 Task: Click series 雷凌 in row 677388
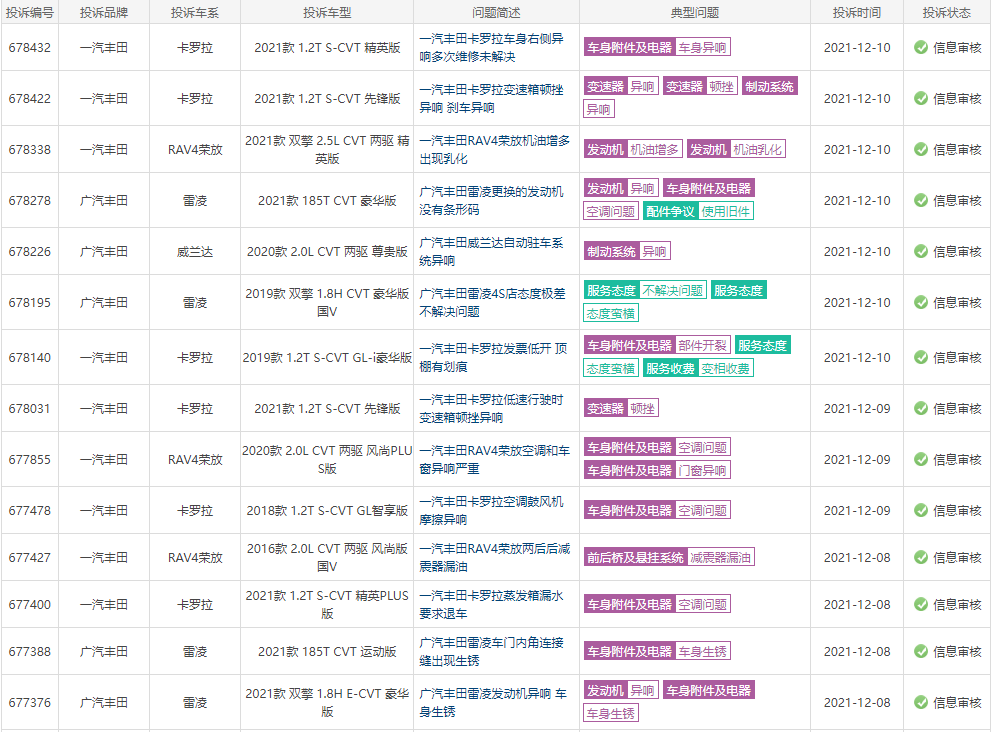[x=195, y=652]
